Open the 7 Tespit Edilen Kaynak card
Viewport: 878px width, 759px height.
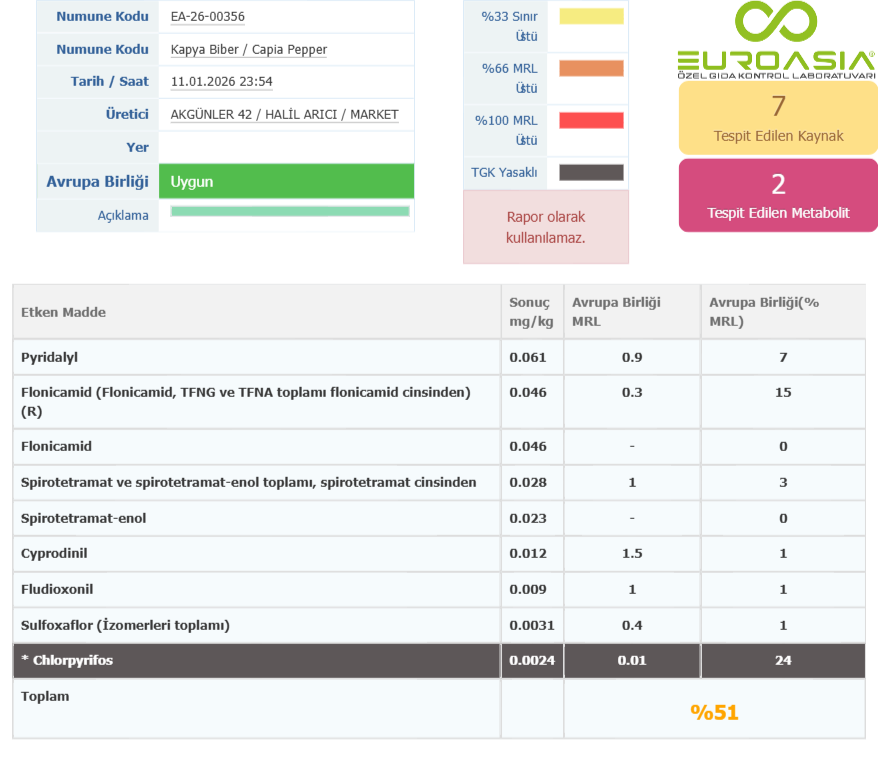[x=778, y=118]
